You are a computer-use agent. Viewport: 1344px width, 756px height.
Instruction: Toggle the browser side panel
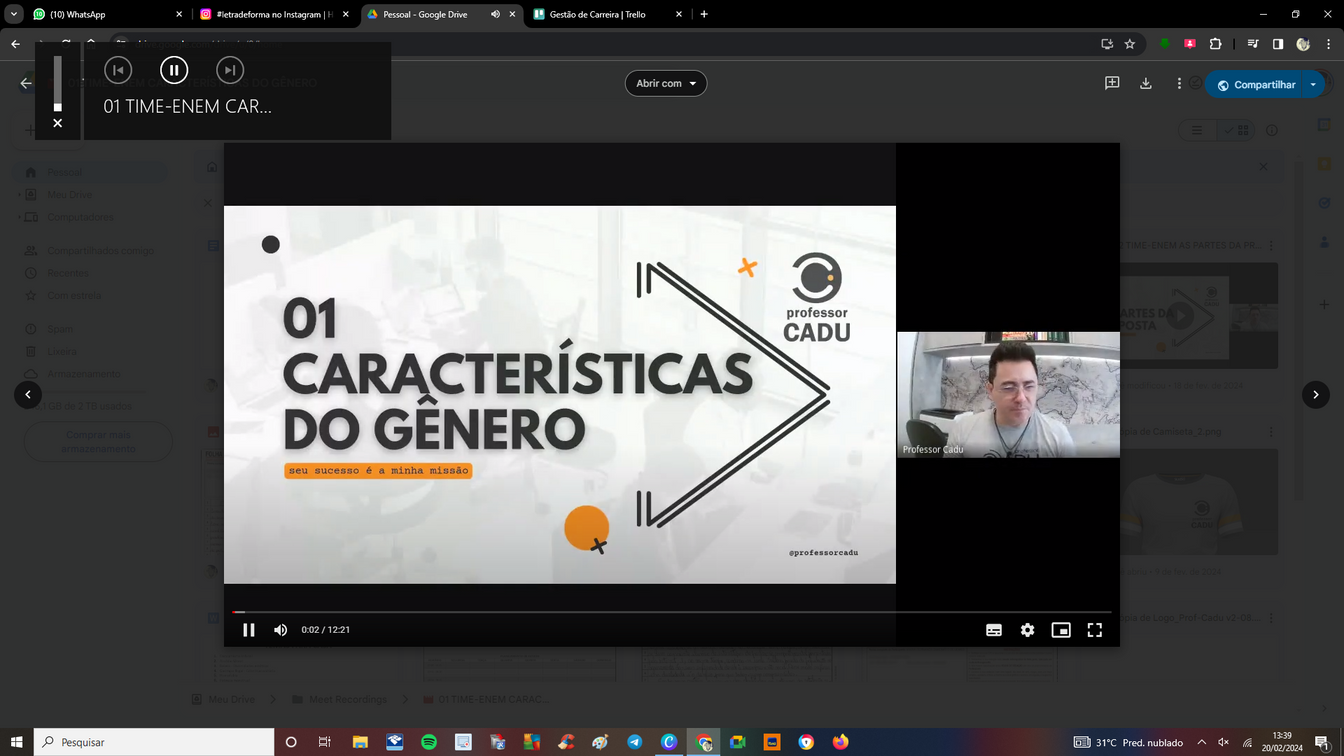(1278, 44)
